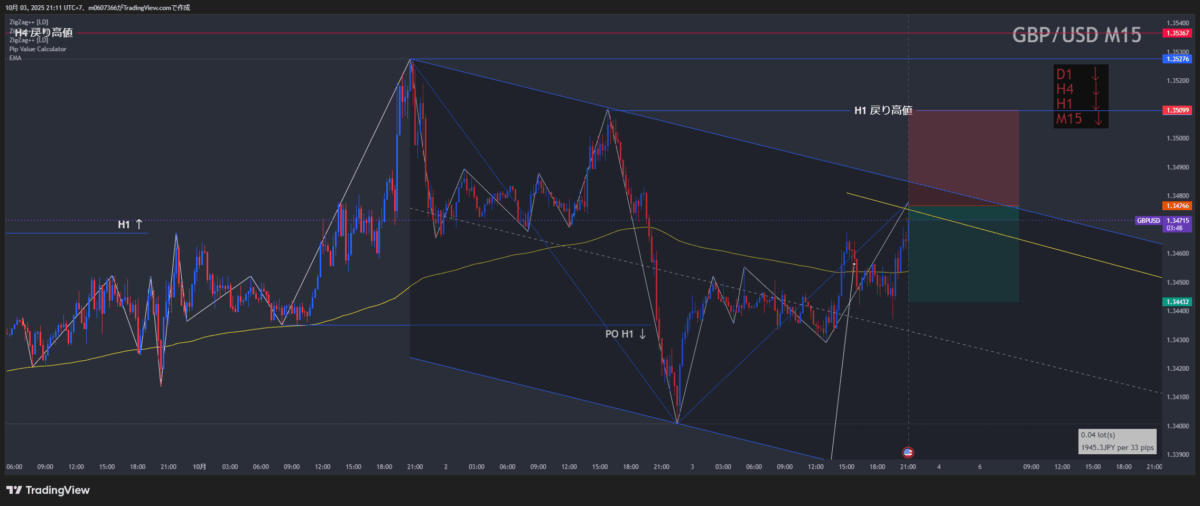Click the TradingView logo in bottom-left corner
Image resolution: width=1200 pixels, height=506 pixels.
point(48,490)
